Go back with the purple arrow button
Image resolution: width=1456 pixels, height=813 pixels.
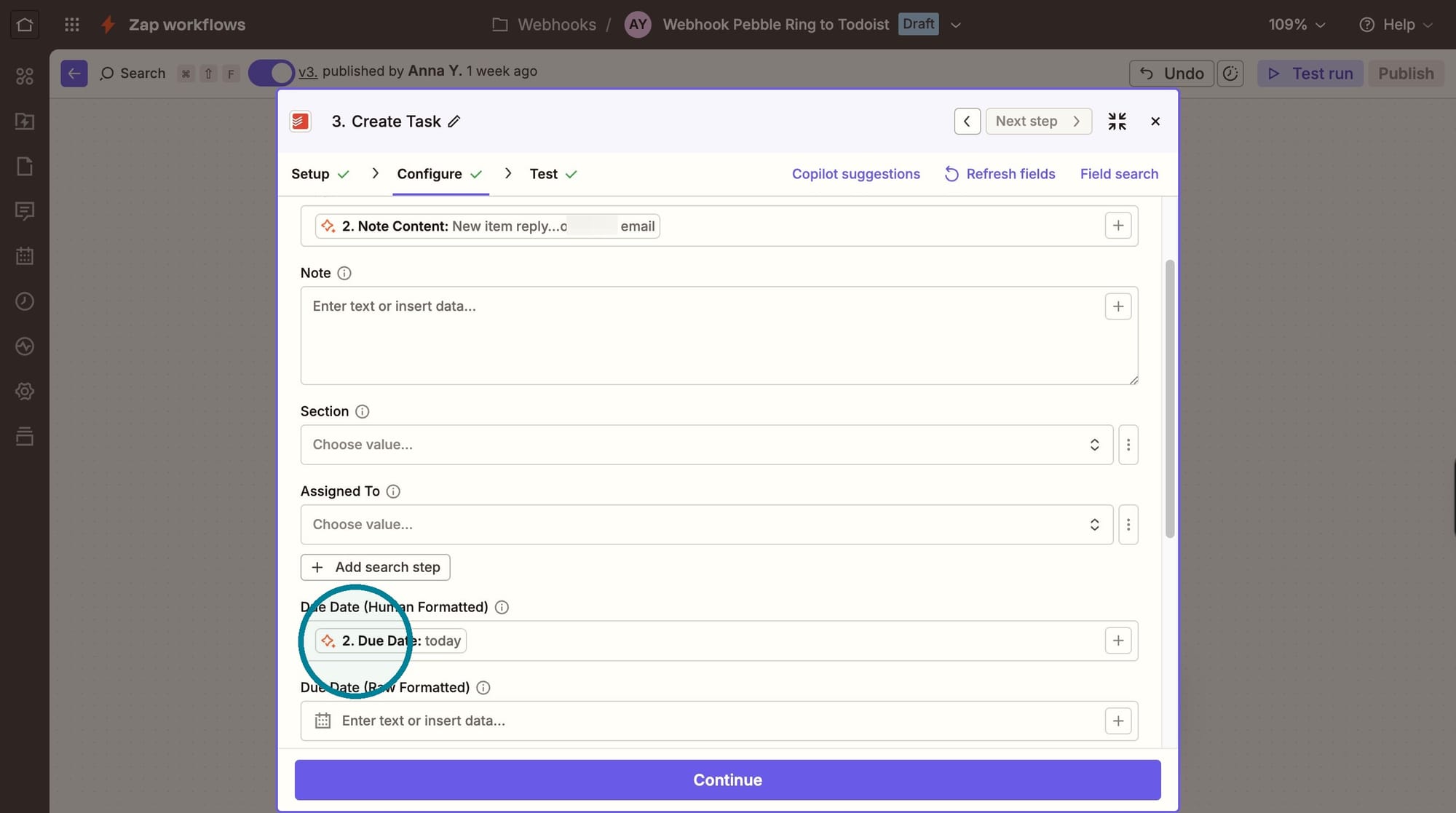click(x=74, y=74)
